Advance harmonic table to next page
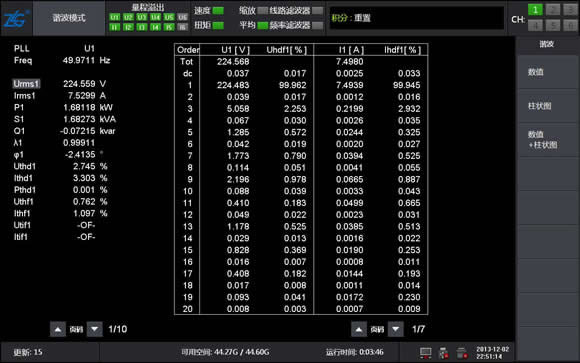The height and width of the screenshot is (363, 580). click(396, 329)
